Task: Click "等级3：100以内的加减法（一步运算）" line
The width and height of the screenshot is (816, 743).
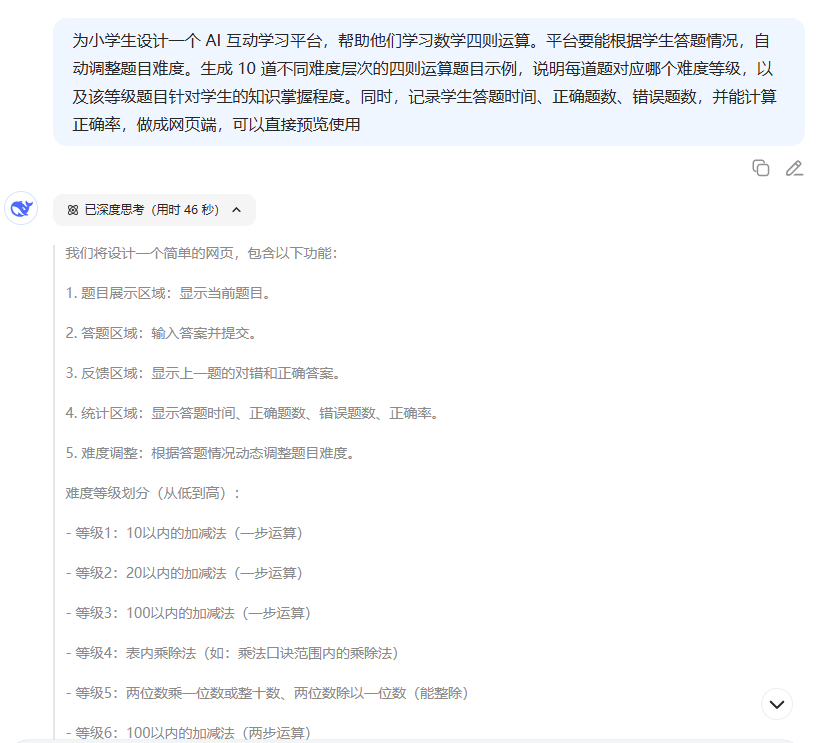Action: tap(188, 613)
